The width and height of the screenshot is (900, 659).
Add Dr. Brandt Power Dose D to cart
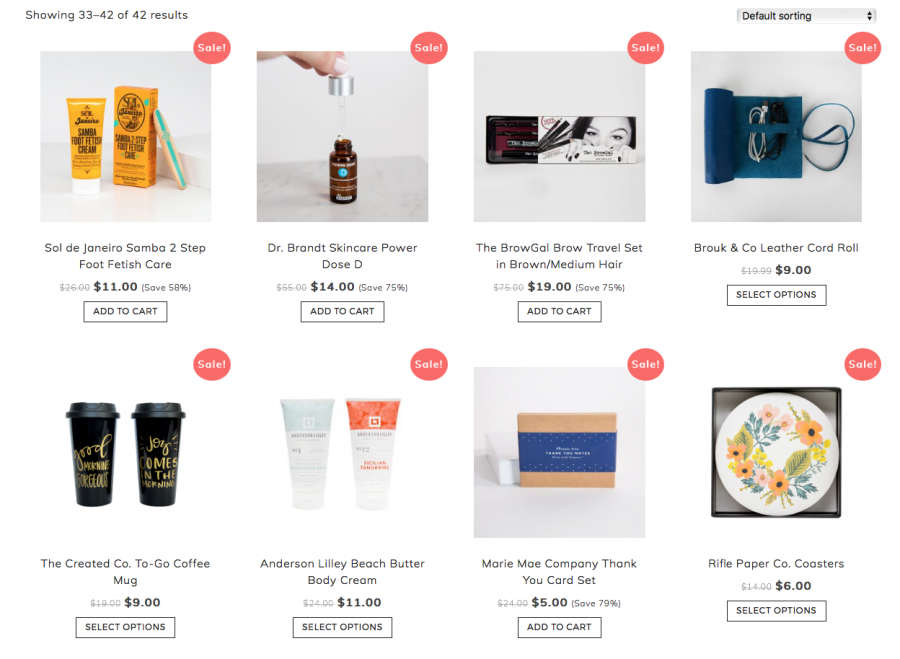pyautogui.click(x=342, y=312)
